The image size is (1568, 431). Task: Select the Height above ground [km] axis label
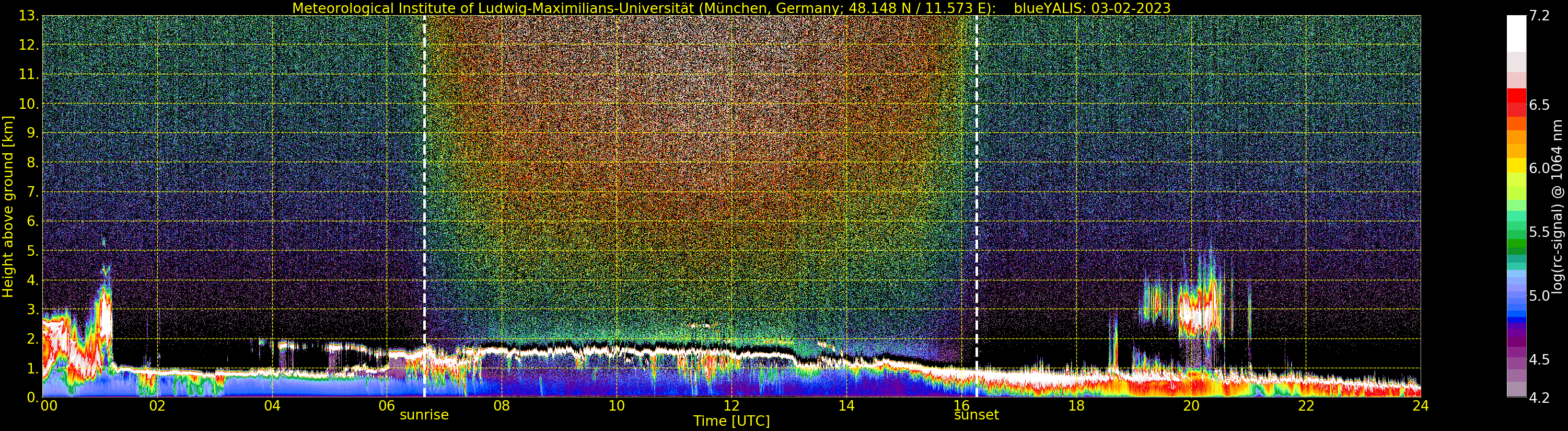click(8, 206)
